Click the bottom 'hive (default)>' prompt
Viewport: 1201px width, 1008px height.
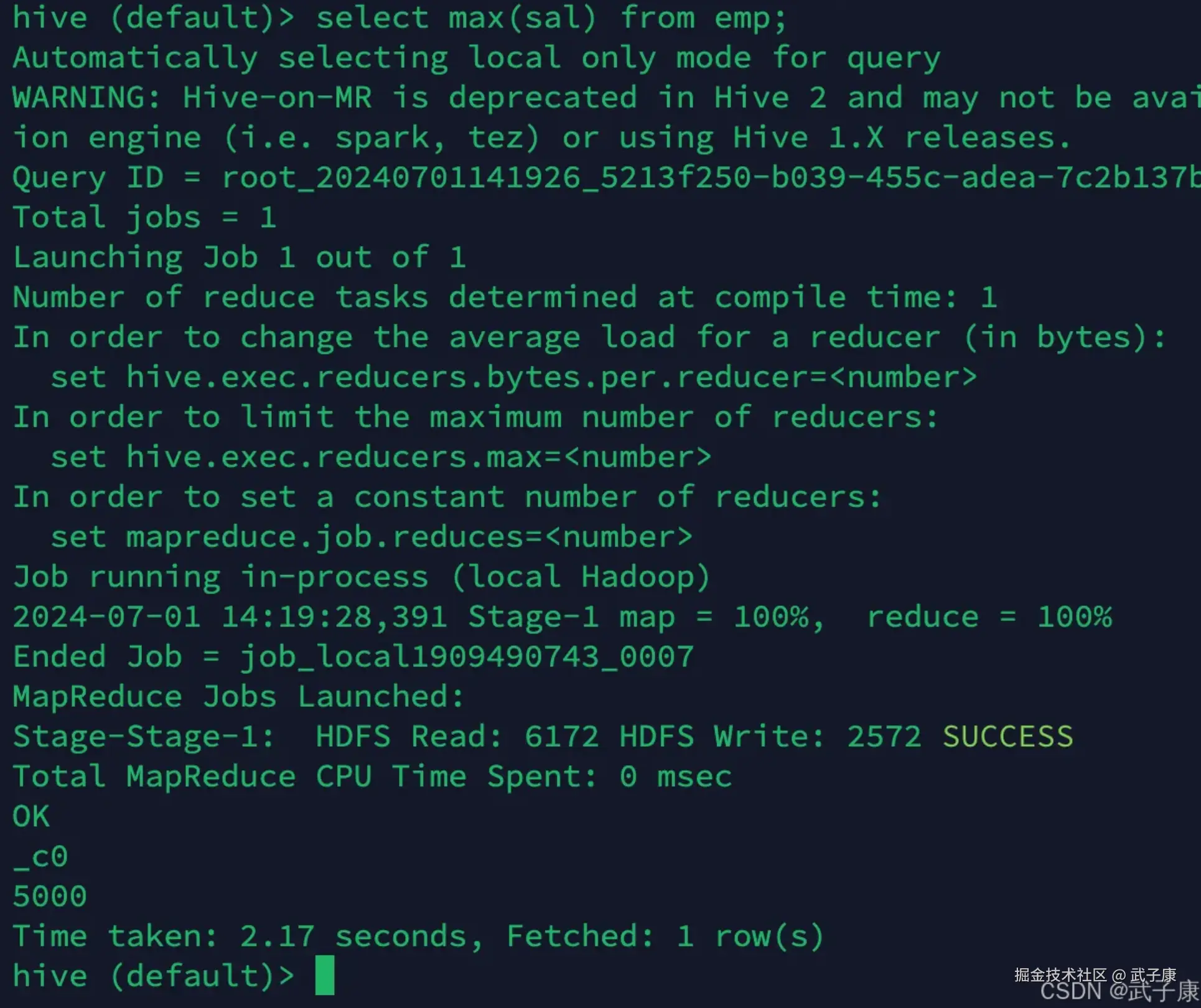pos(153,976)
